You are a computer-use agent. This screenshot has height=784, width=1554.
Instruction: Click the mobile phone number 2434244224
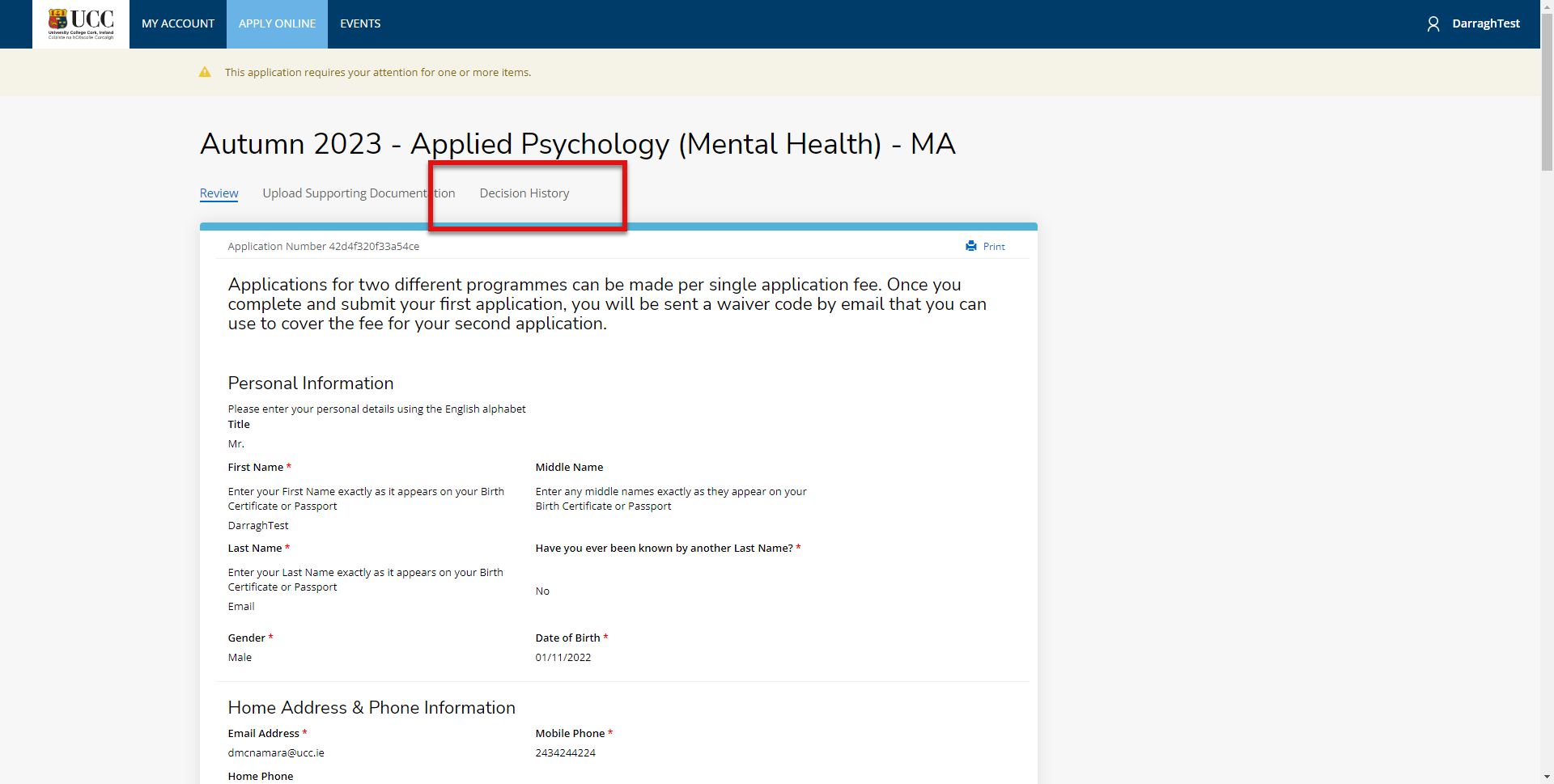[565, 753]
